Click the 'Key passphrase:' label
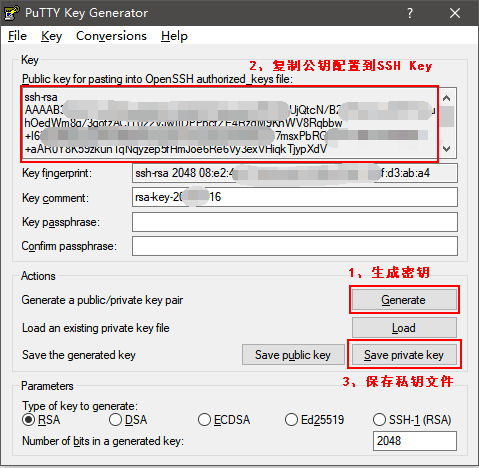 (61, 222)
